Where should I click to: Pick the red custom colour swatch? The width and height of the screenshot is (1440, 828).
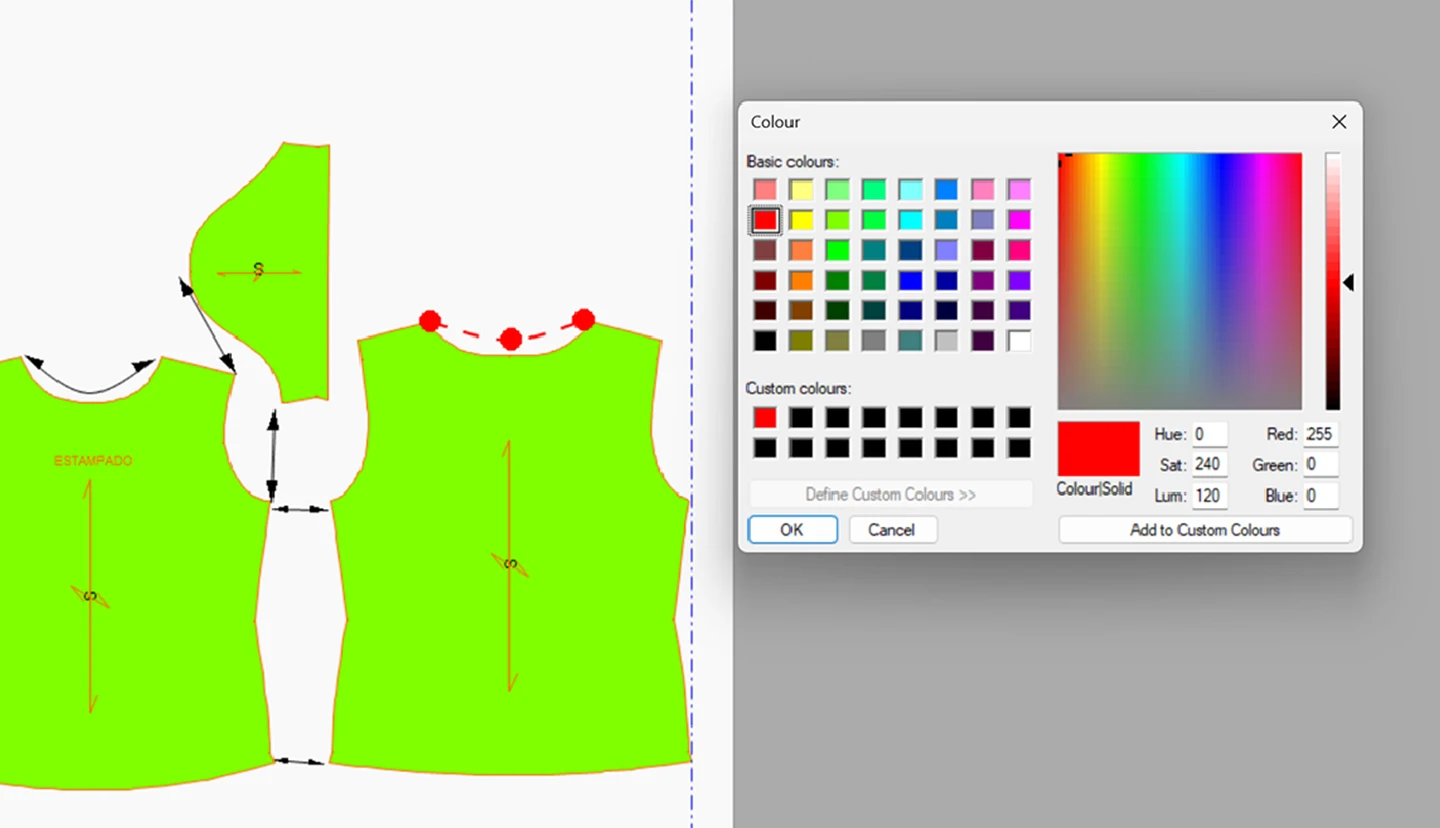point(765,418)
